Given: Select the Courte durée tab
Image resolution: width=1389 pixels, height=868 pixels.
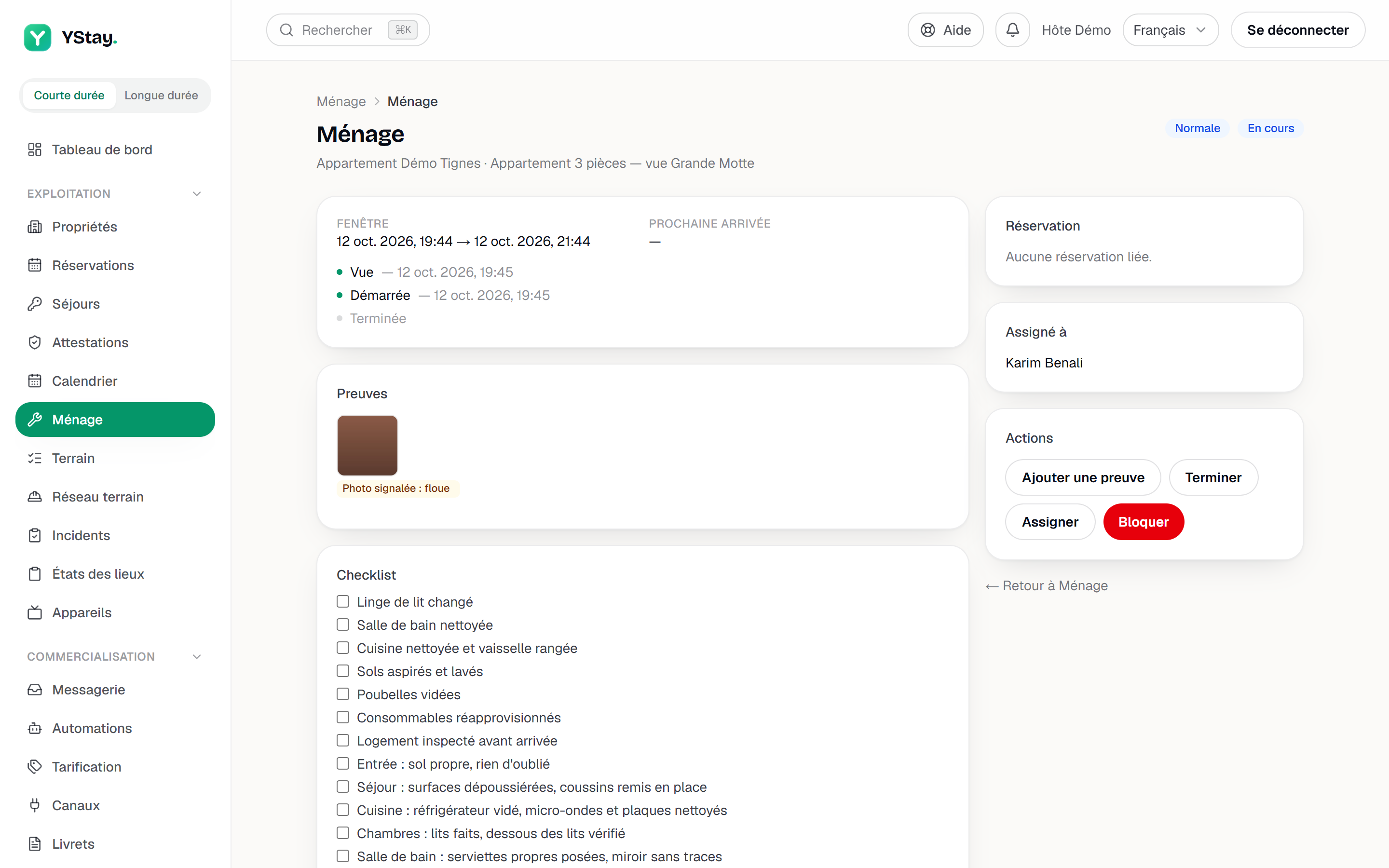Looking at the screenshot, I should point(69,95).
